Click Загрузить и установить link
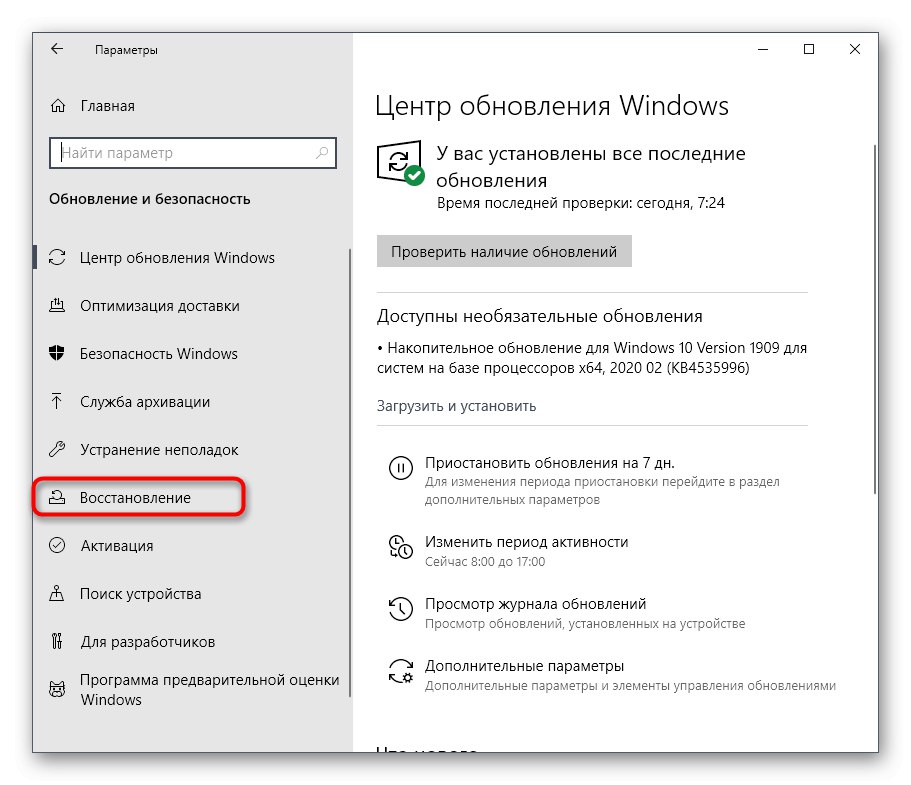The width and height of the screenshot is (911, 785). point(456,406)
